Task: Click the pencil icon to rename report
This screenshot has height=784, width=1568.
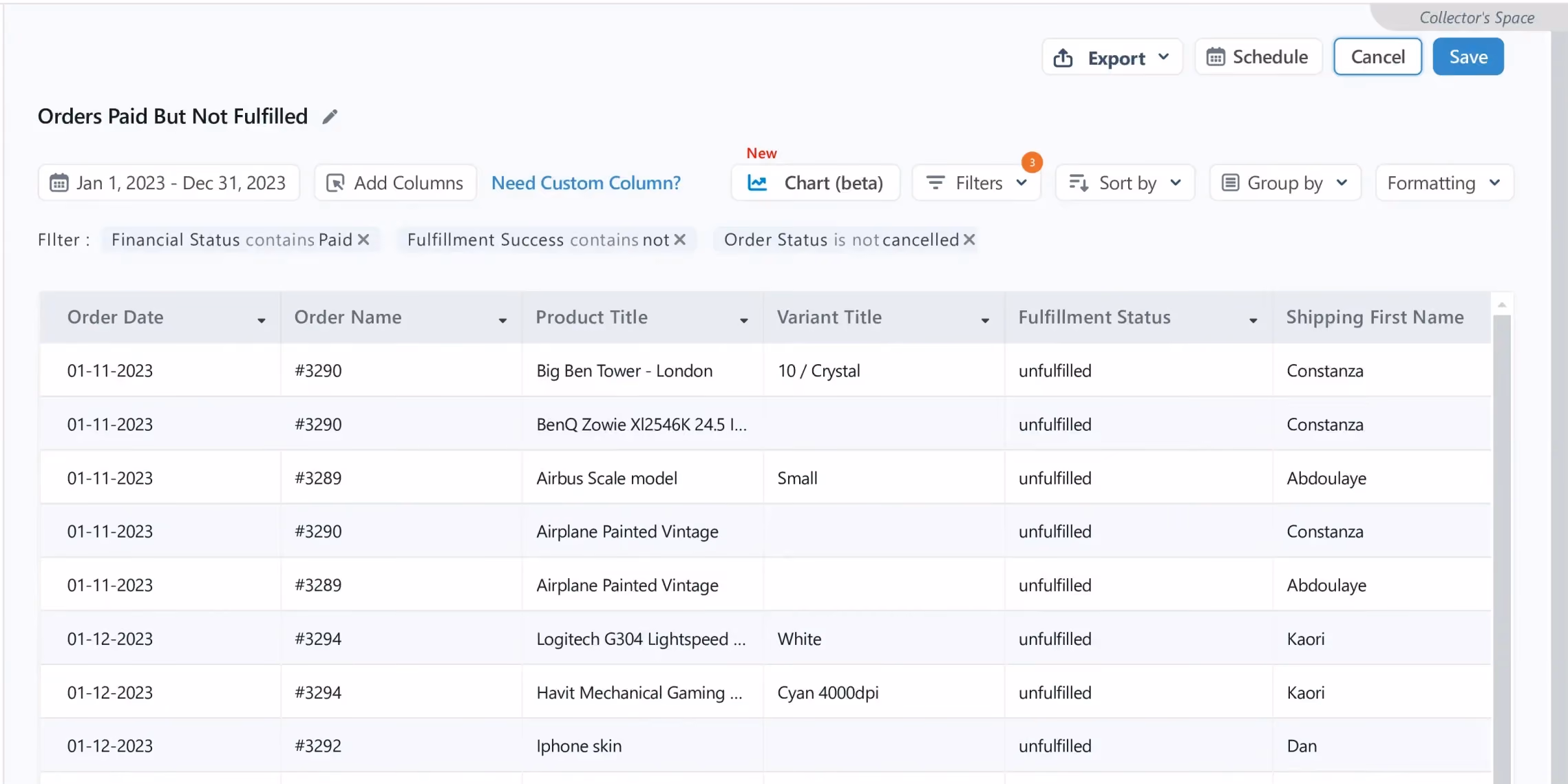Action: click(330, 116)
